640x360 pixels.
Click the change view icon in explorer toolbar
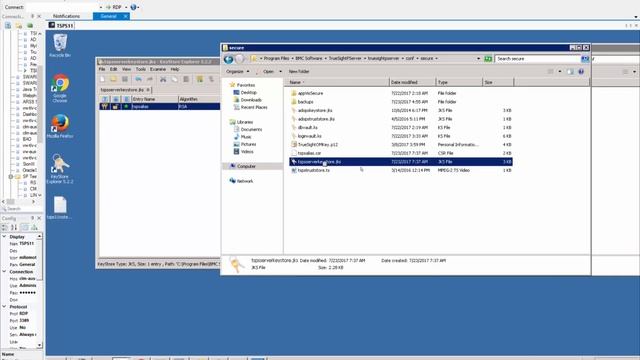(551, 71)
